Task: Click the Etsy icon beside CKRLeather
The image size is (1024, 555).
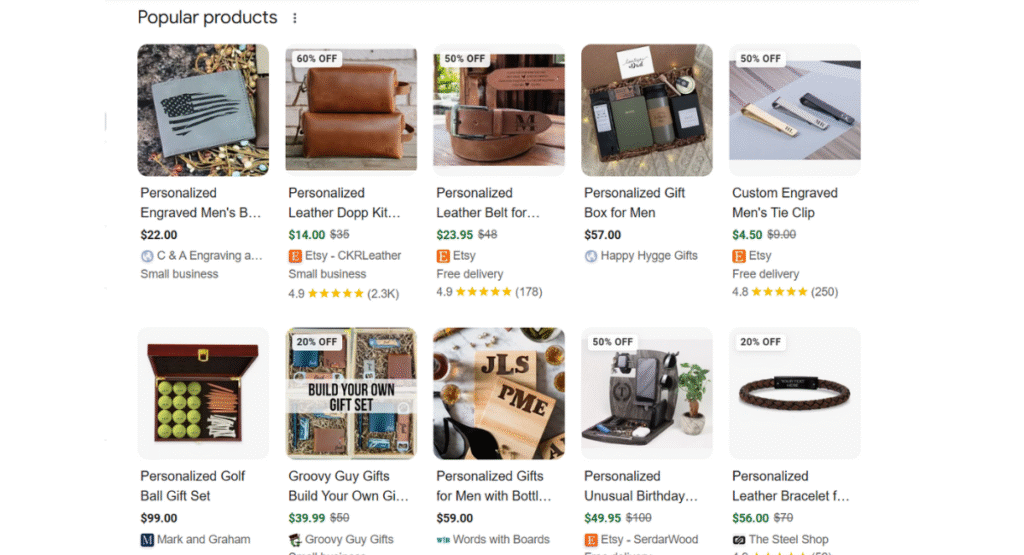Action: (x=295, y=256)
